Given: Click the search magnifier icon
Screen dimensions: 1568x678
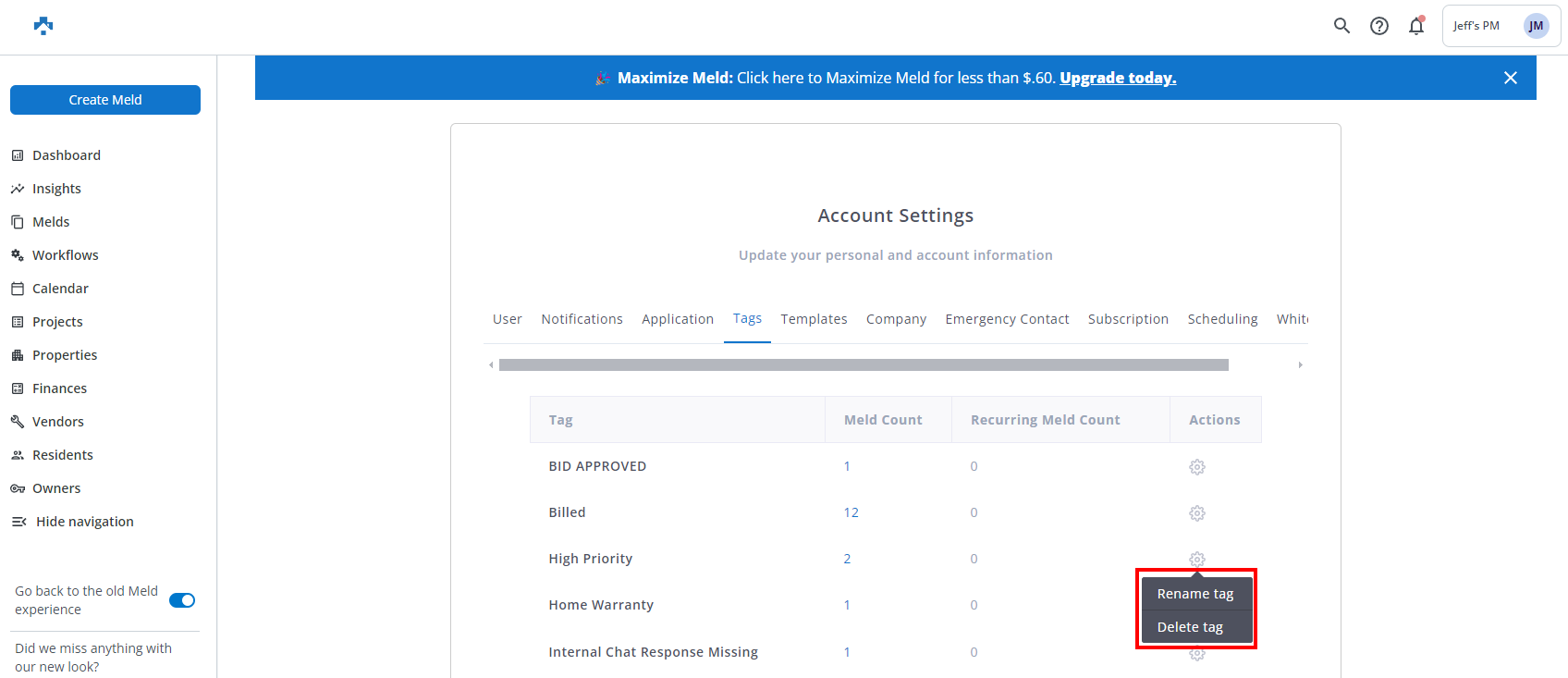Looking at the screenshot, I should [x=1341, y=26].
